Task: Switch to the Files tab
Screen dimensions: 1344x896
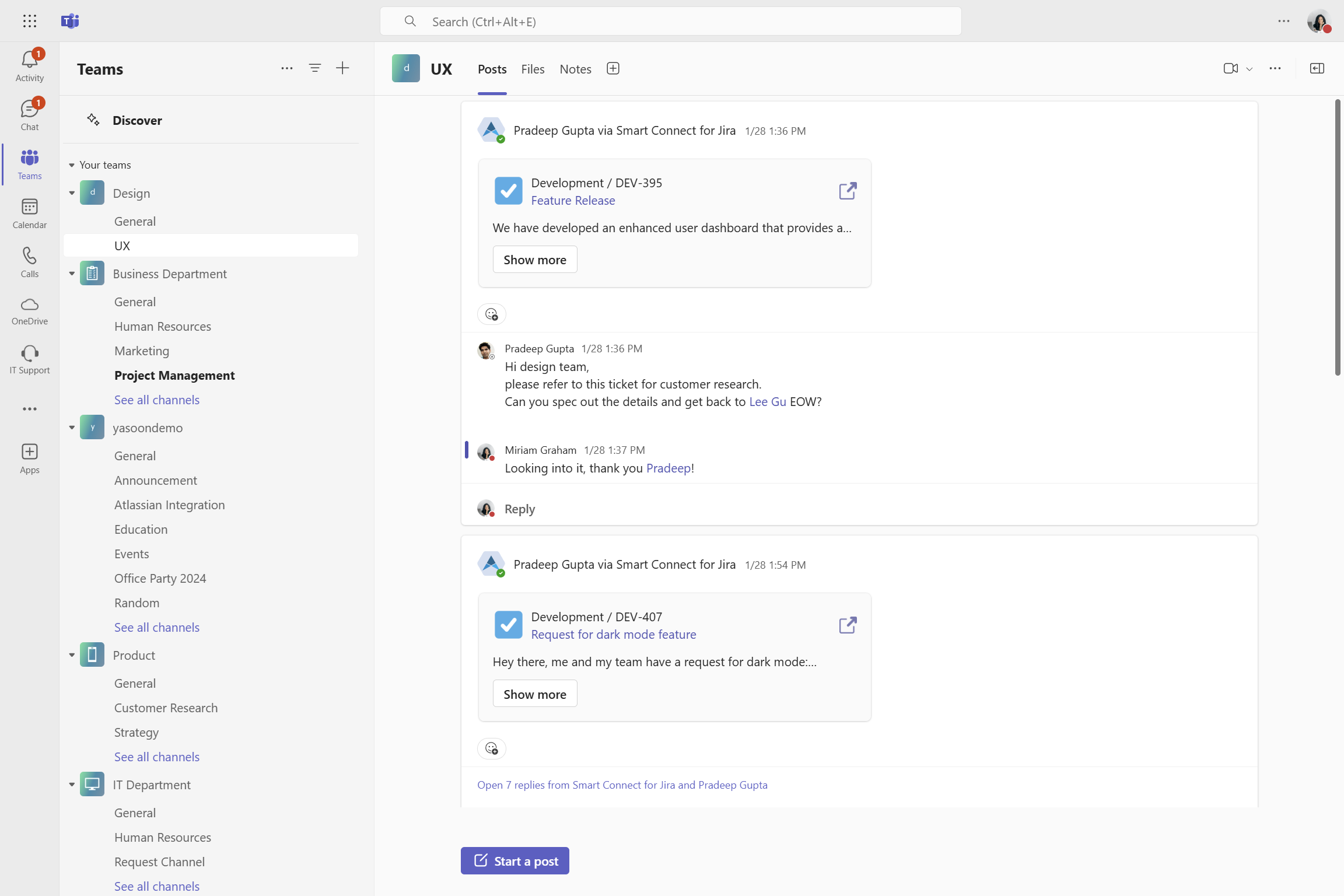Action: coord(532,69)
